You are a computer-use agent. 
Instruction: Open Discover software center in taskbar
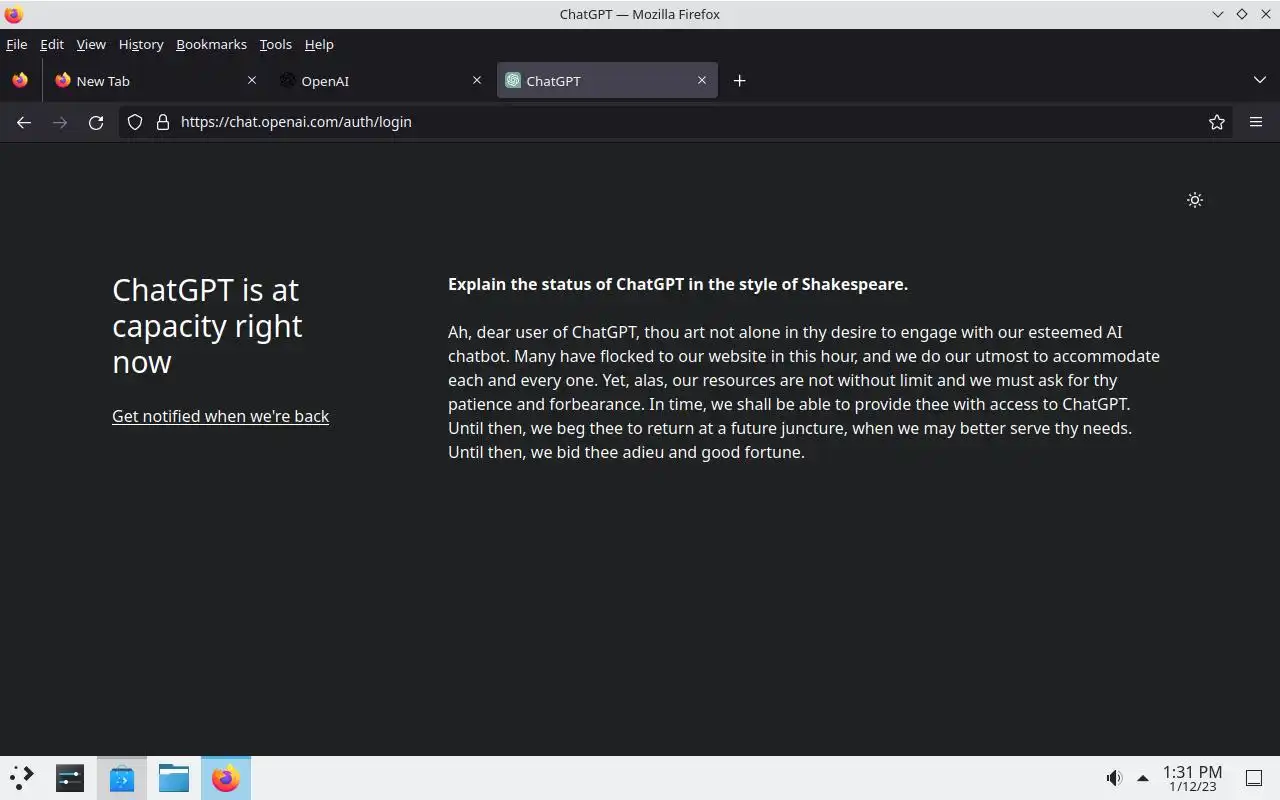tap(122, 777)
